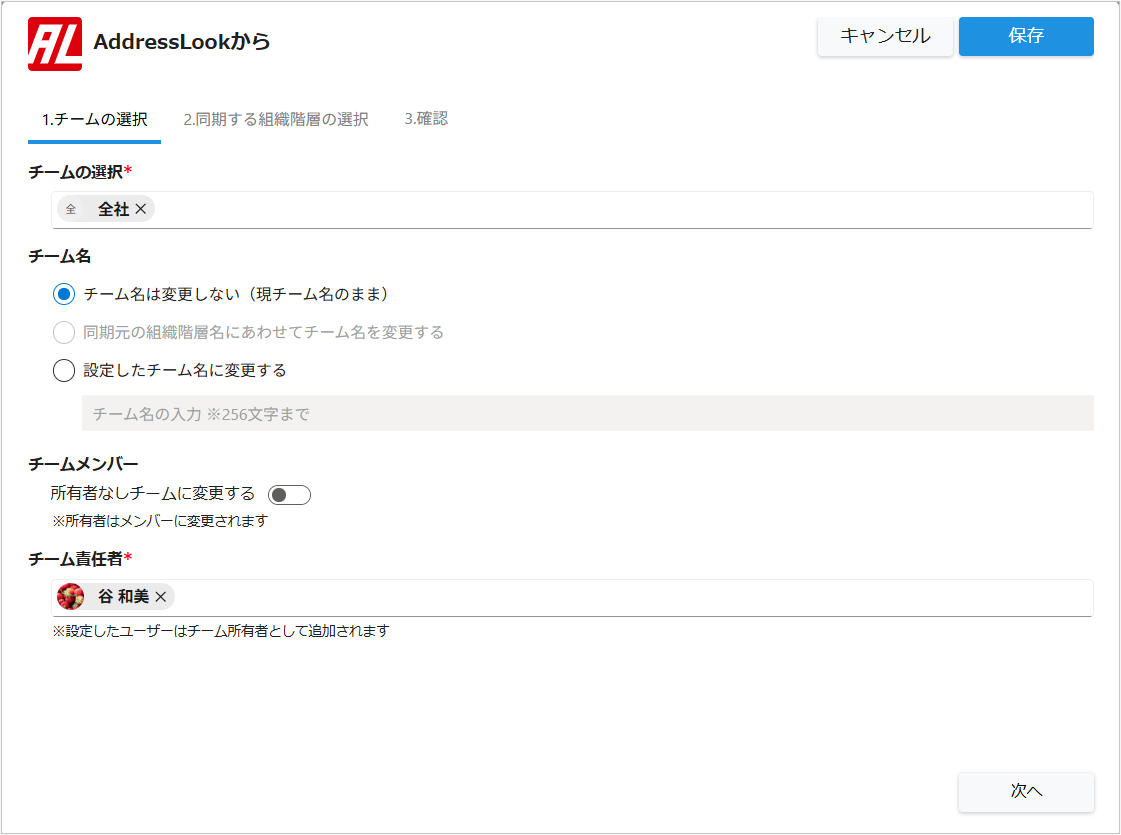1121x835 pixels.
Task: Open the チームの選択 picker field
Action: 620,209
